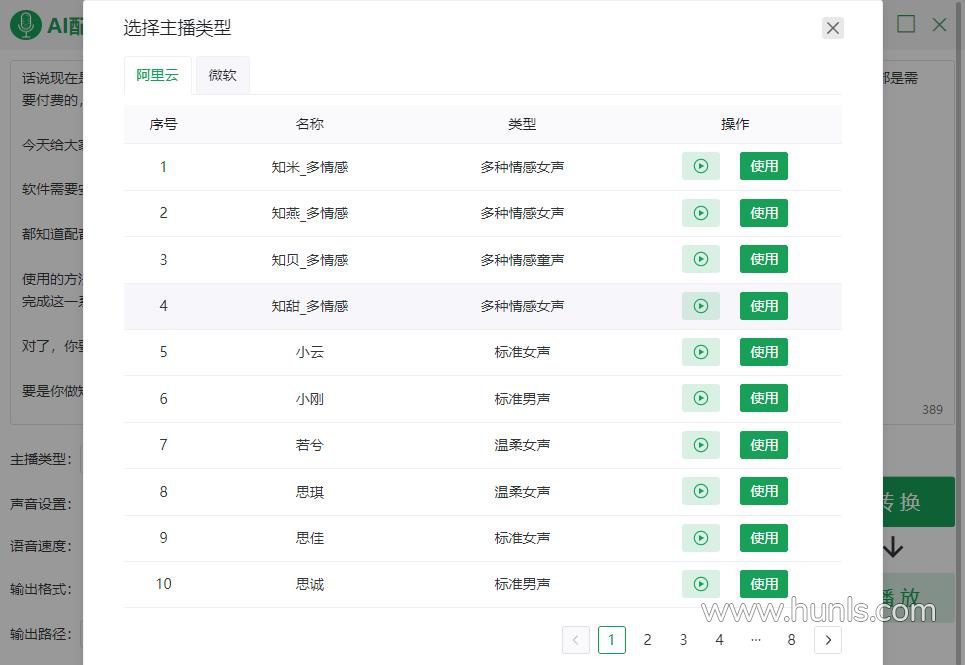Click the previous page arrow
The image size is (965, 665).
575,640
